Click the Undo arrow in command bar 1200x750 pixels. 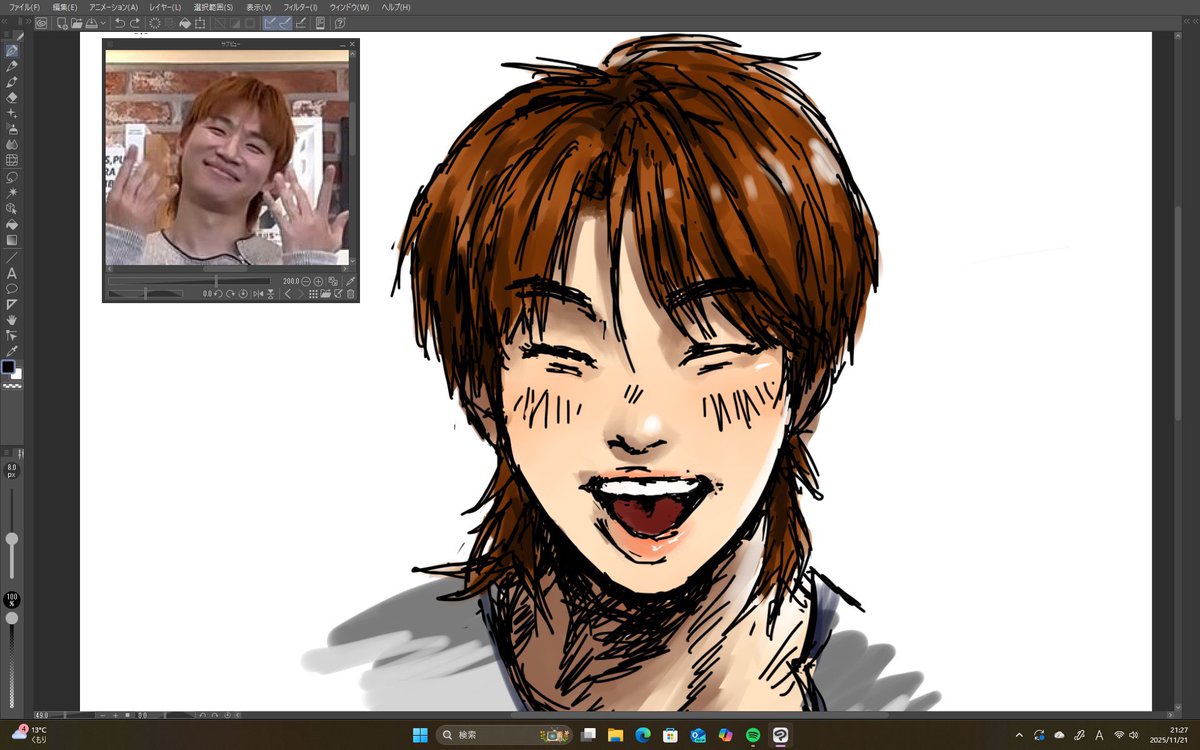click(120, 23)
